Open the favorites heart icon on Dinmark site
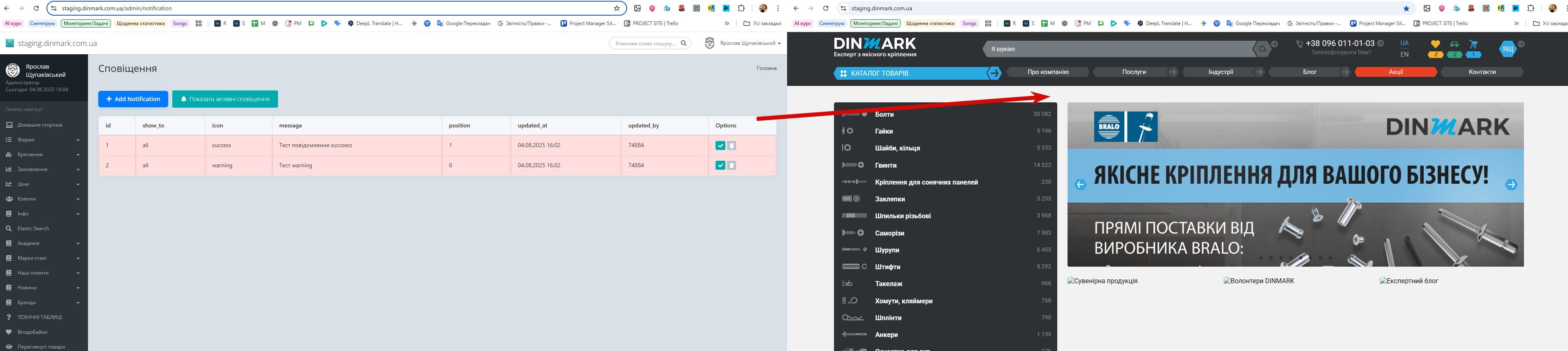The image size is (1568, 351). pyautogui.click(x=1435, y=44)
